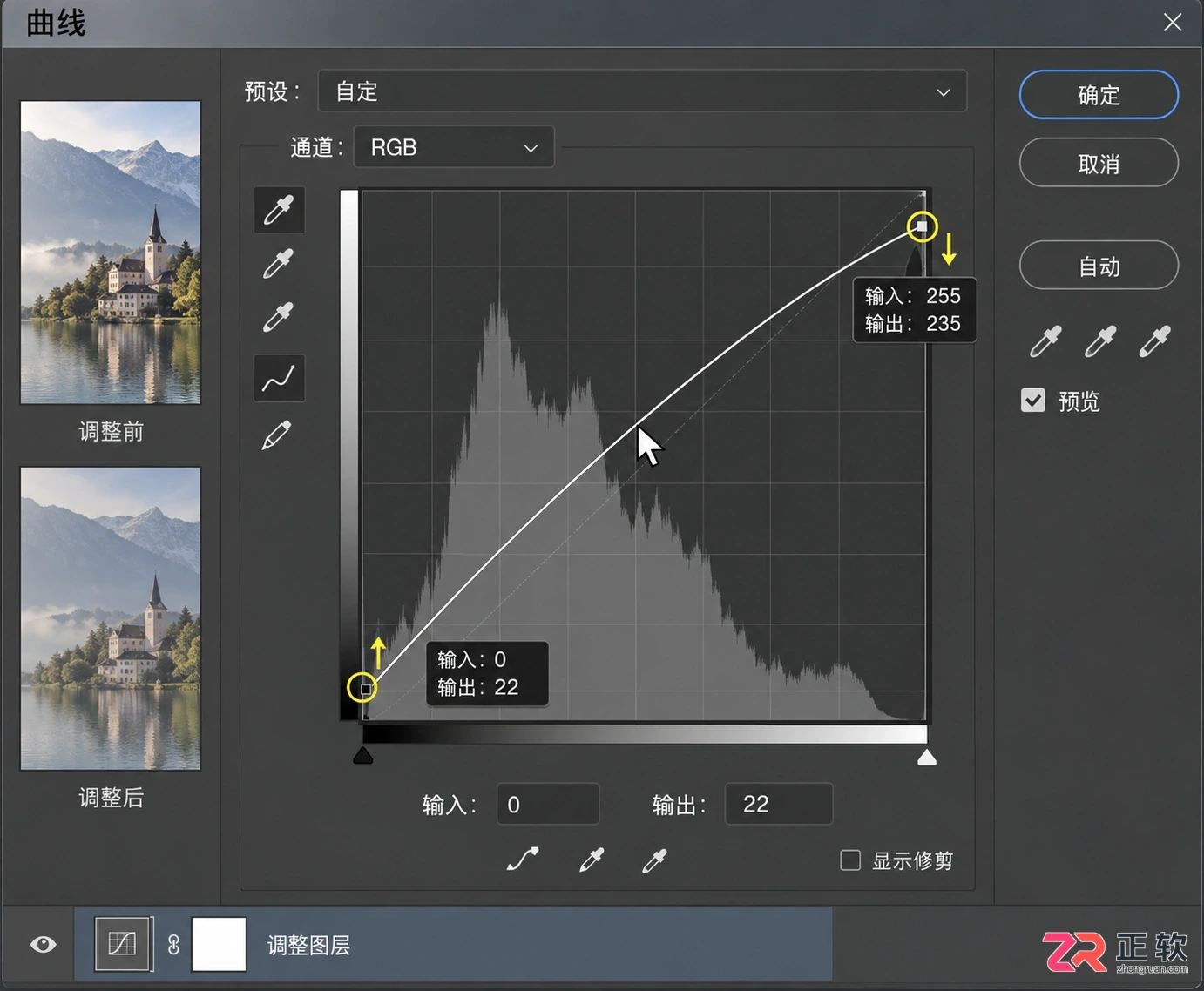Select the bottom-left curve control point
The height and width of the screenshot is (991, 1204).
click(366, 689)
